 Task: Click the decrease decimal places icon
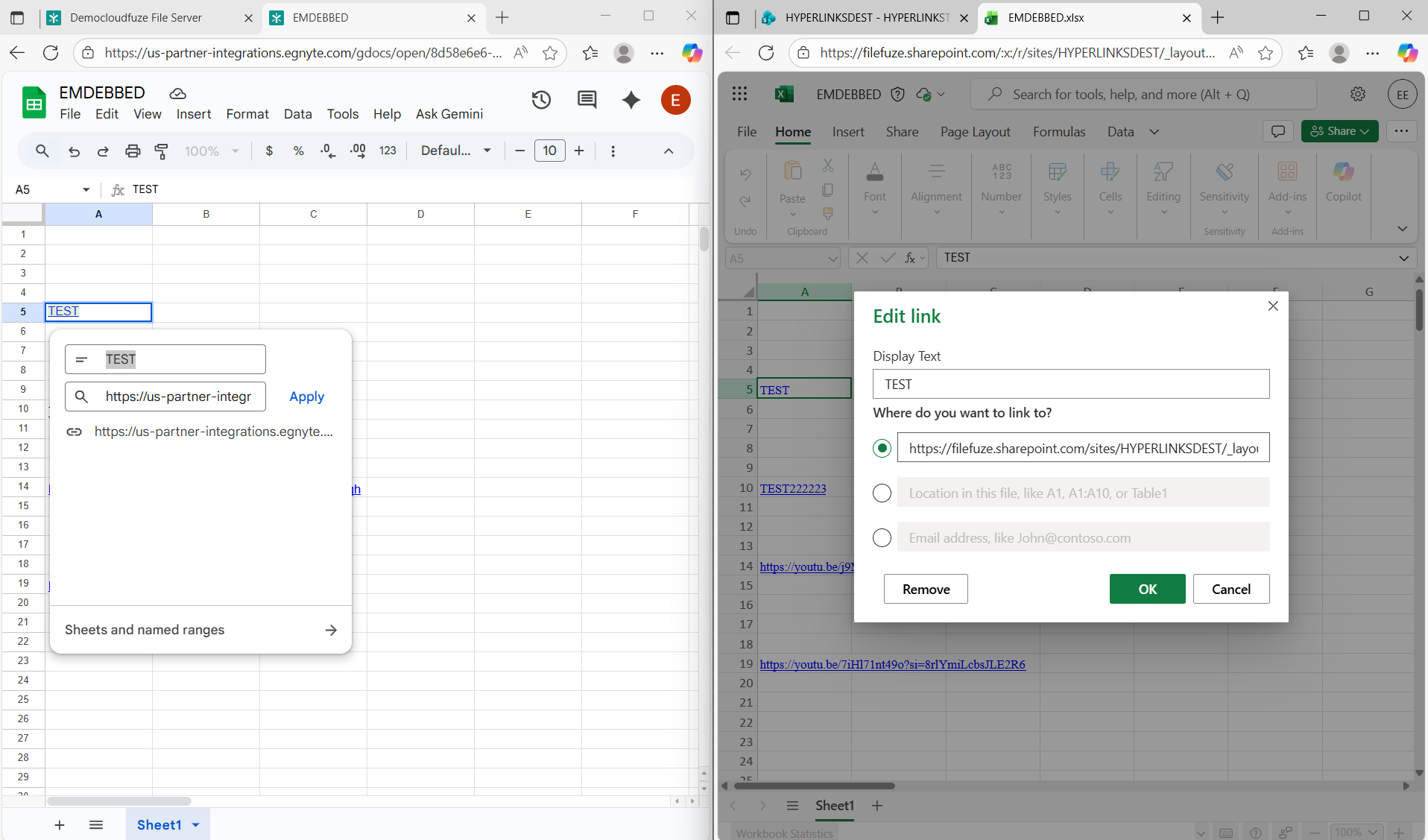(x=327, y=151)
